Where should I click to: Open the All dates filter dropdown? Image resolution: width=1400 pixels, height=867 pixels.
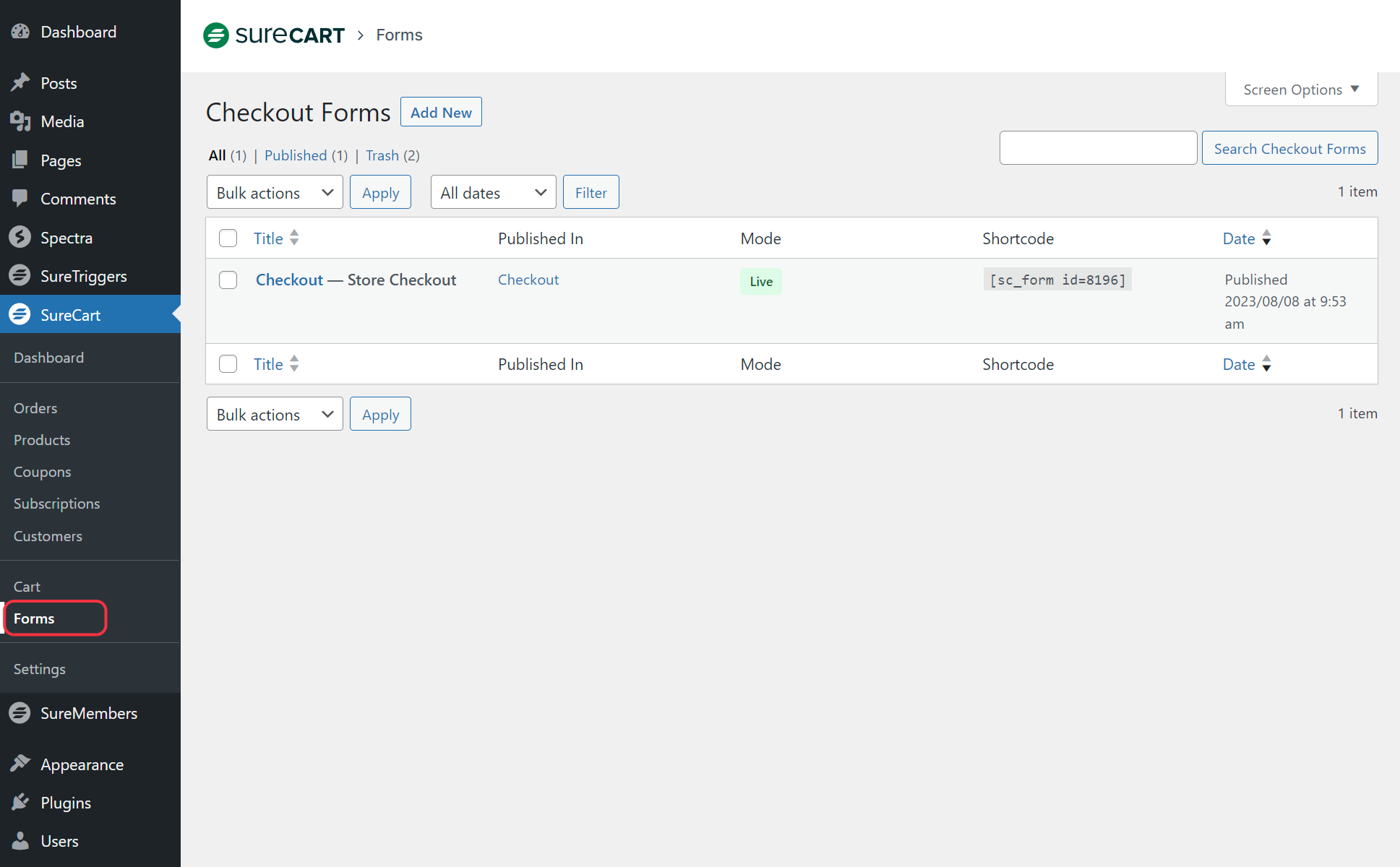coord(493,192)
